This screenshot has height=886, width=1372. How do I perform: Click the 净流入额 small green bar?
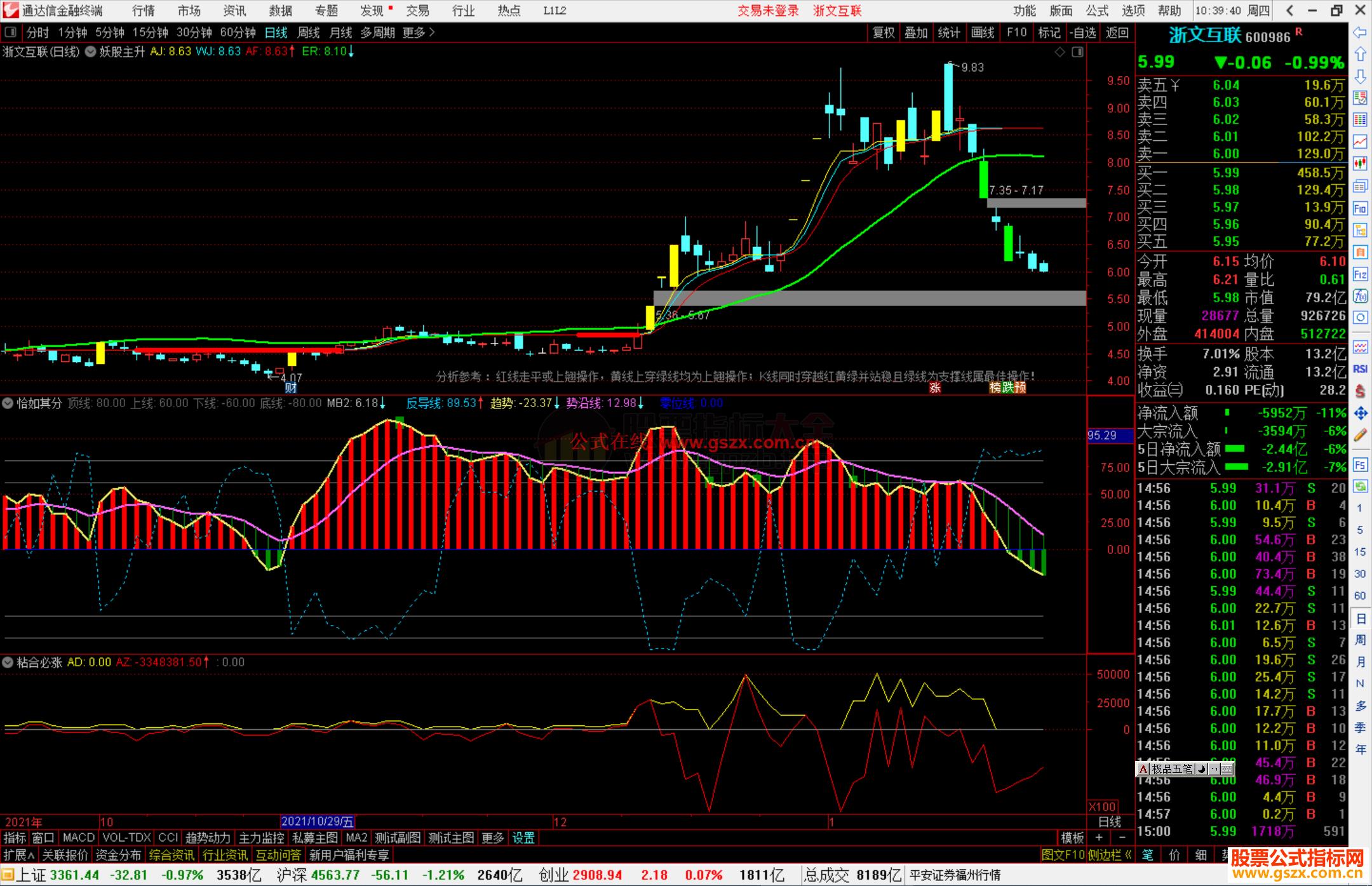pos(1227,412)
